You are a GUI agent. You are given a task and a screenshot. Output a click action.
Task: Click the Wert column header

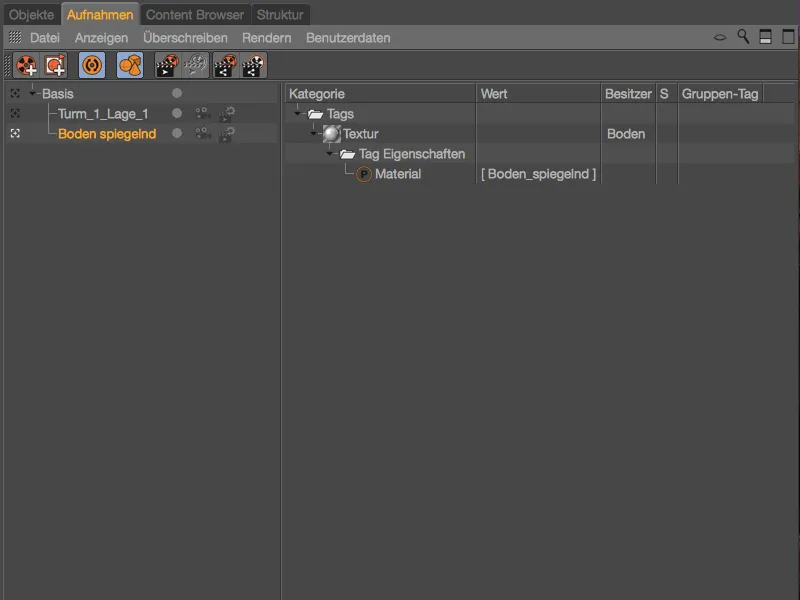[x=538, y=93]
